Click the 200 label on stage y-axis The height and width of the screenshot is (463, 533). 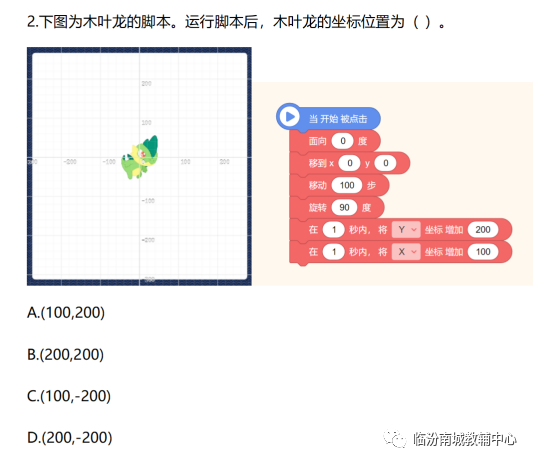[147, 83]
